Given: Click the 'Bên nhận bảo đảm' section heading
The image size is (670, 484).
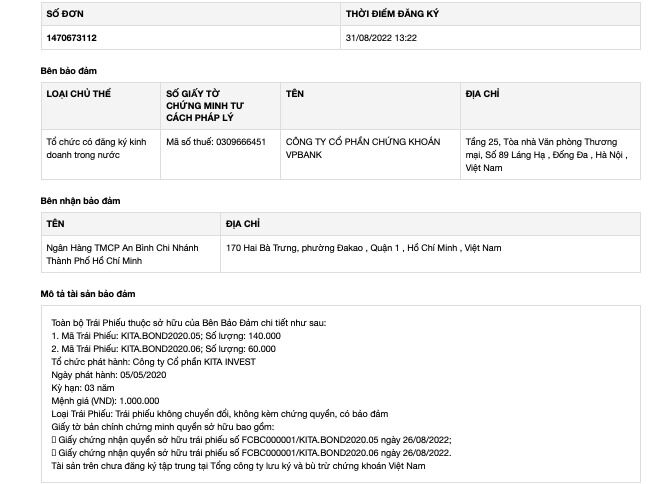Looking at the screenshot, I should click(x=80, y=201).
